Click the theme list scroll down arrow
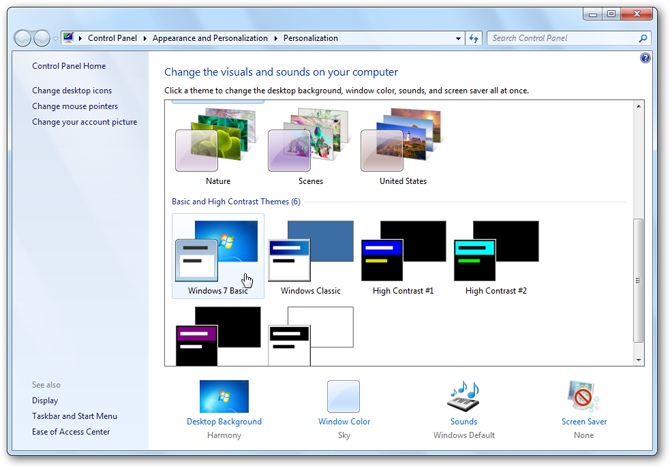This screenshot has width=670, height=468. click(638, 360)
